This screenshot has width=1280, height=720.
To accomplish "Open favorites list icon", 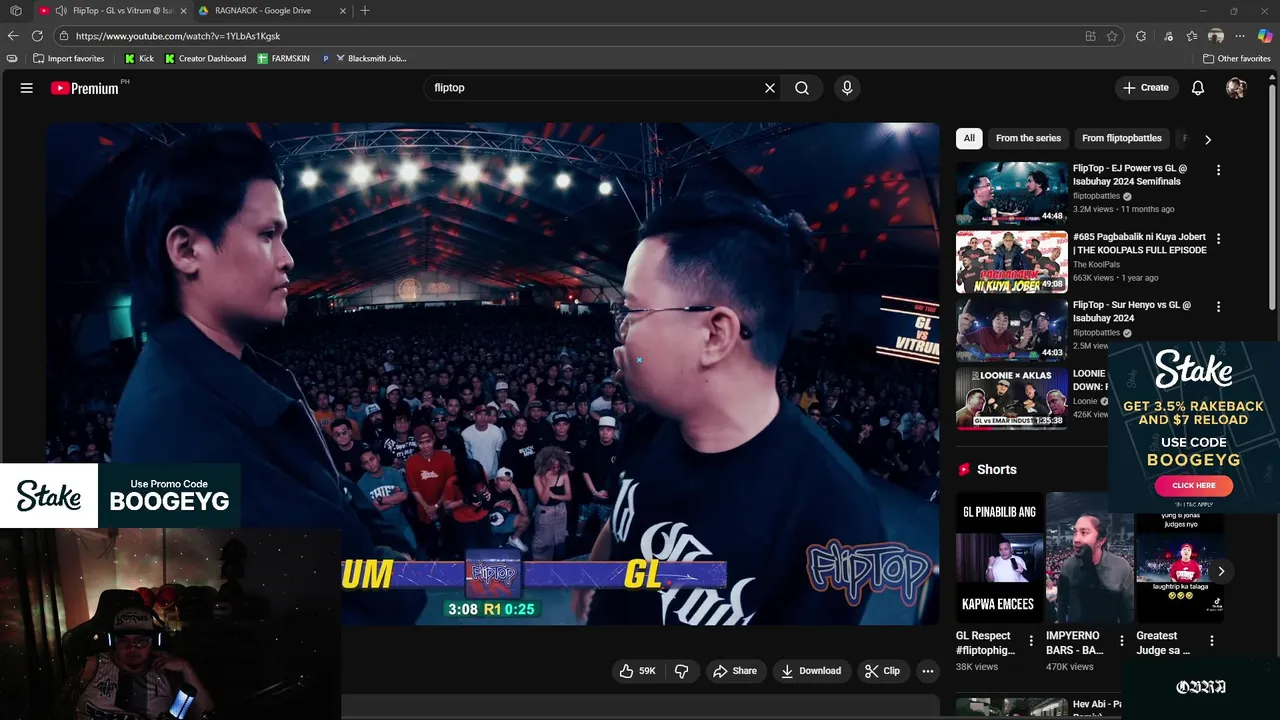I will pos(1192,36).
